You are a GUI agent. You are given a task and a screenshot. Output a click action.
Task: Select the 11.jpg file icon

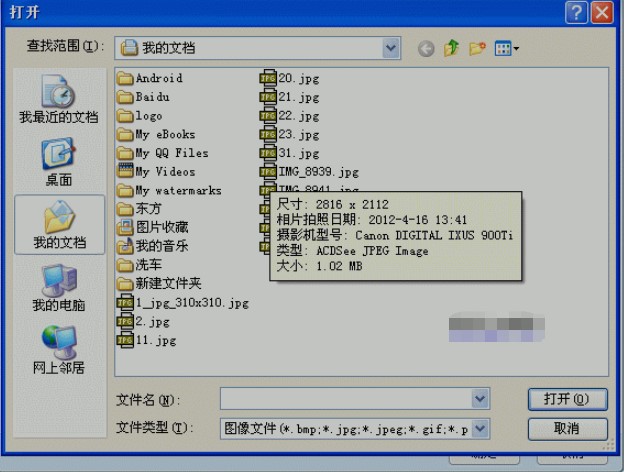[x=125, y=340]
